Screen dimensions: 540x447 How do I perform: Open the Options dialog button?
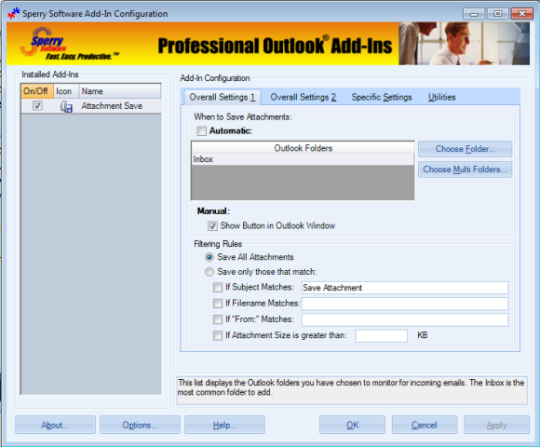tap(140, 425)
